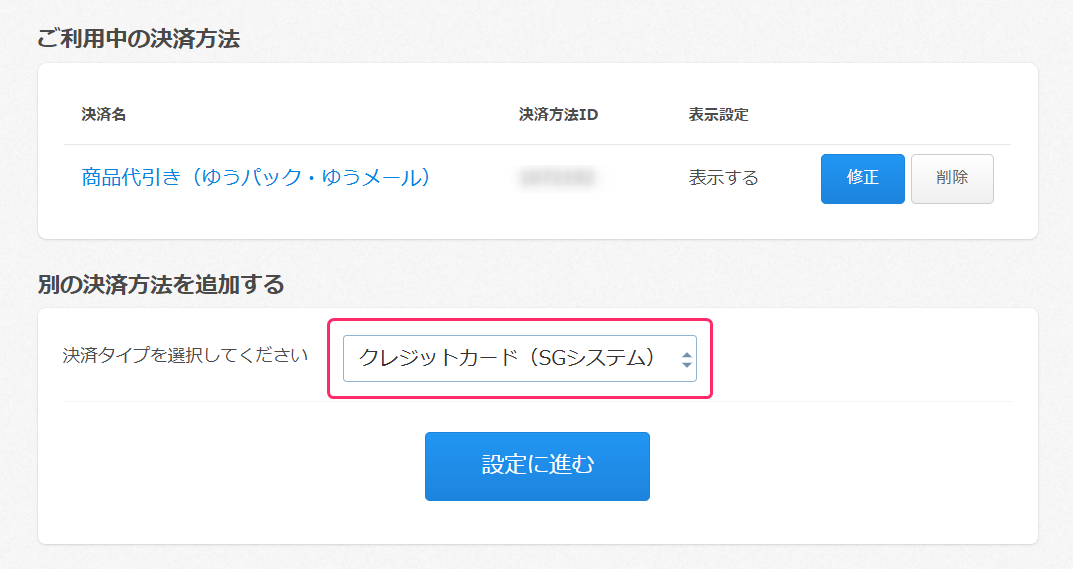Click empty space right of the payment dropdown
The image size is (1073, 569).
point(860,358)
